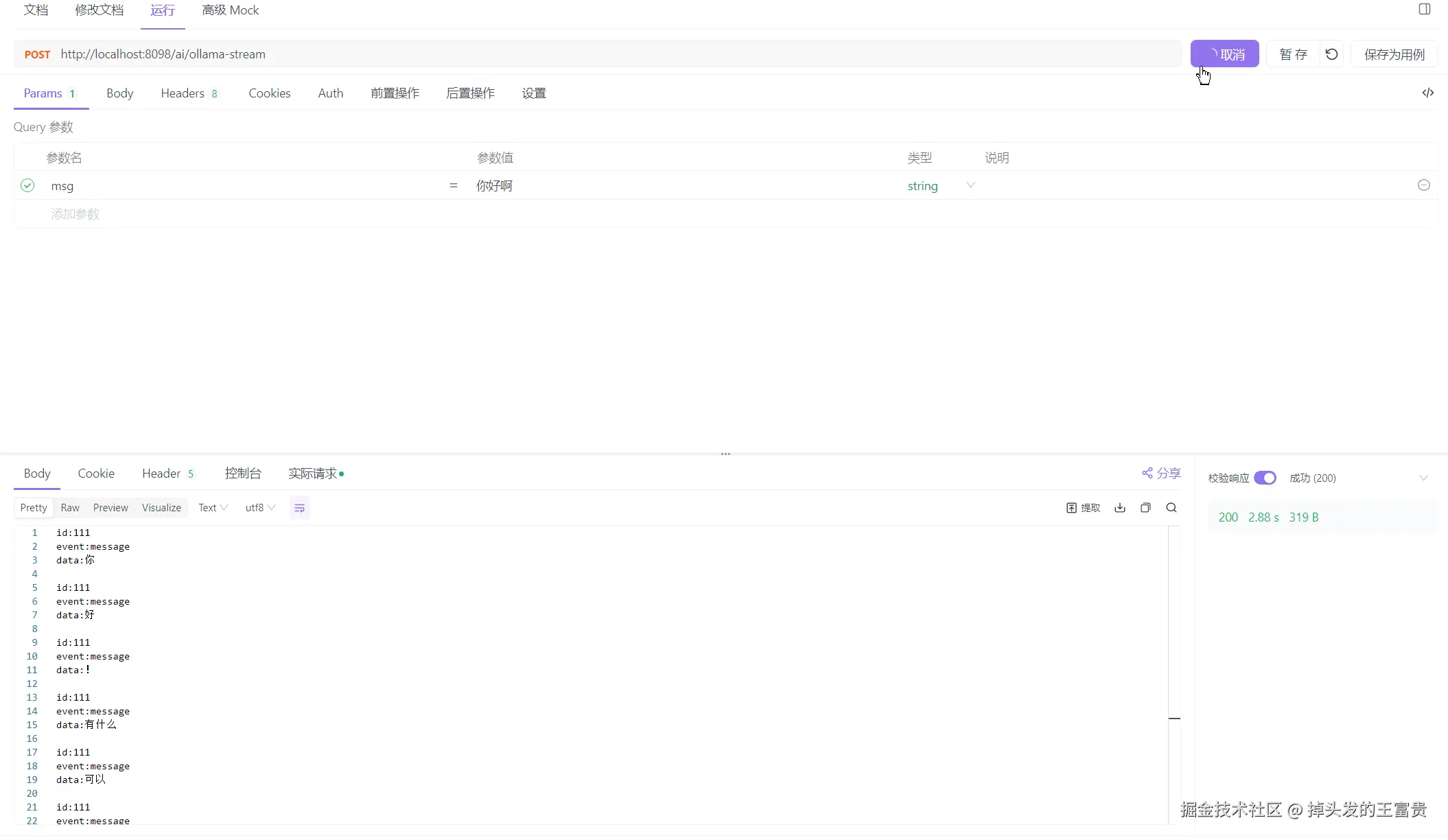Collapse the right sidebar panel
Viewport: 1448px width, 840px height.
(1424, 10)
